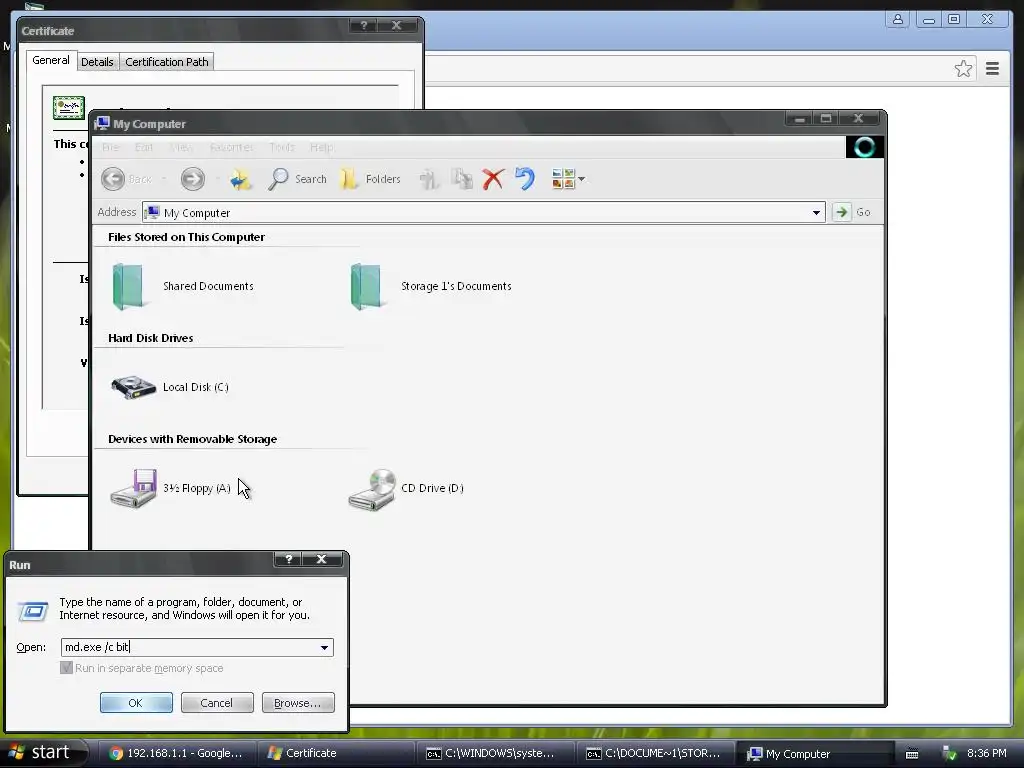Click Files Stored on This Computer heading

tap(186, 237)
